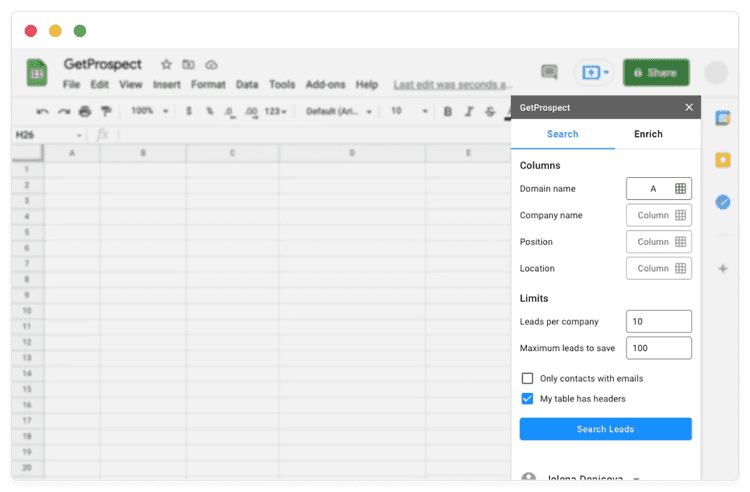Click the get add-ons plus icon
This screenshot has height=492, width=750.
pos(723,269)
